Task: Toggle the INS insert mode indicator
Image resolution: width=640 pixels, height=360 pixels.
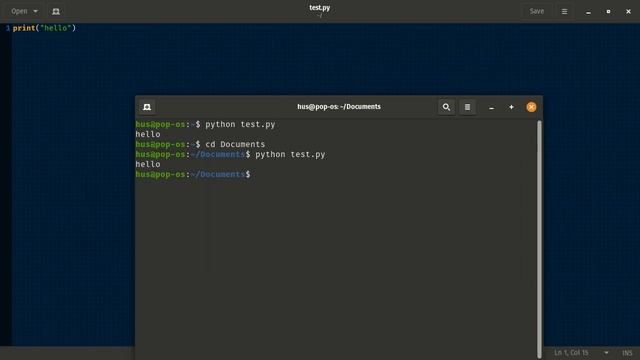Action: [x=627, y=353]
